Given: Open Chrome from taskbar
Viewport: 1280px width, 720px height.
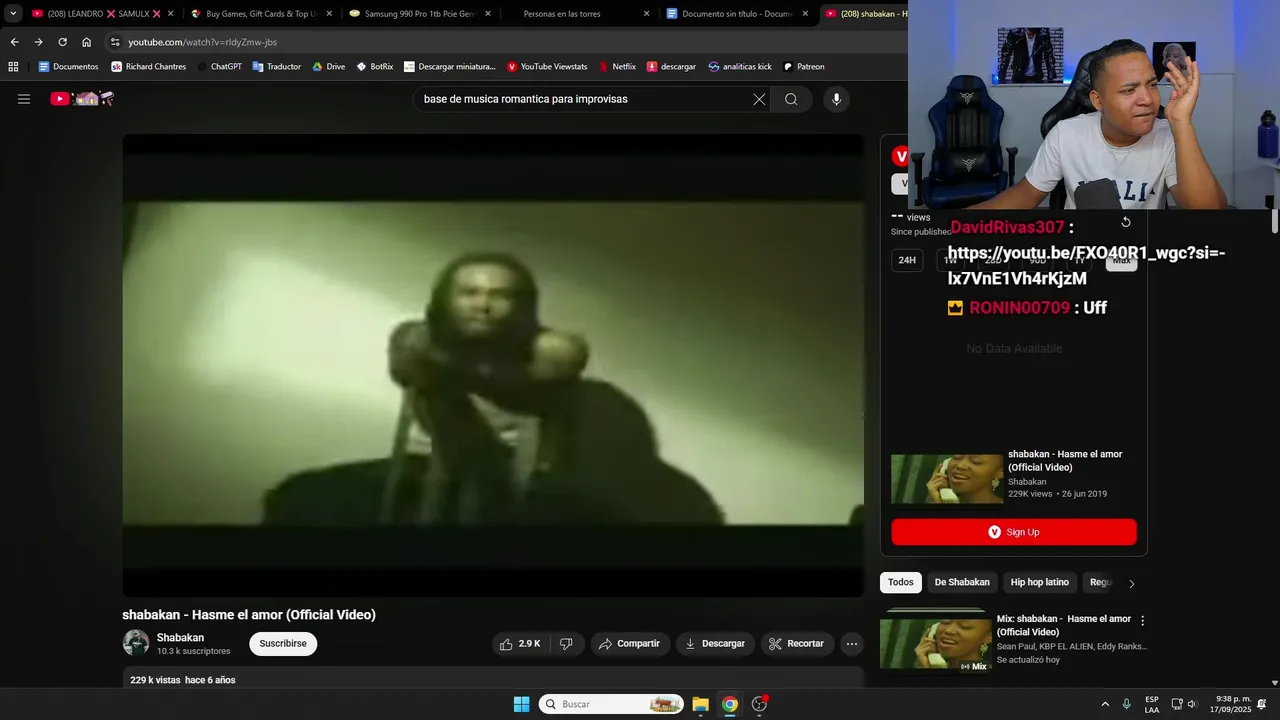Looking at the screenshot, I should (730, 704).
